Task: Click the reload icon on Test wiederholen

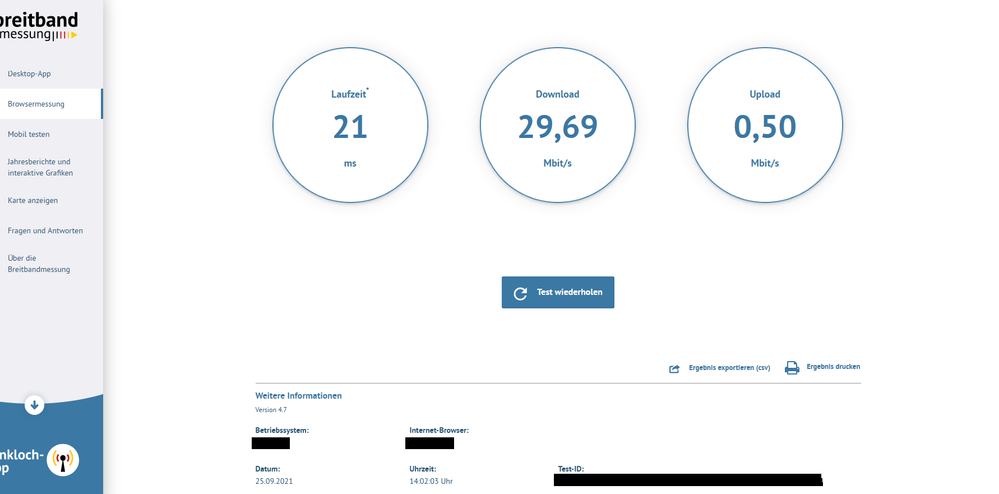Action: (x=521, y=293)
